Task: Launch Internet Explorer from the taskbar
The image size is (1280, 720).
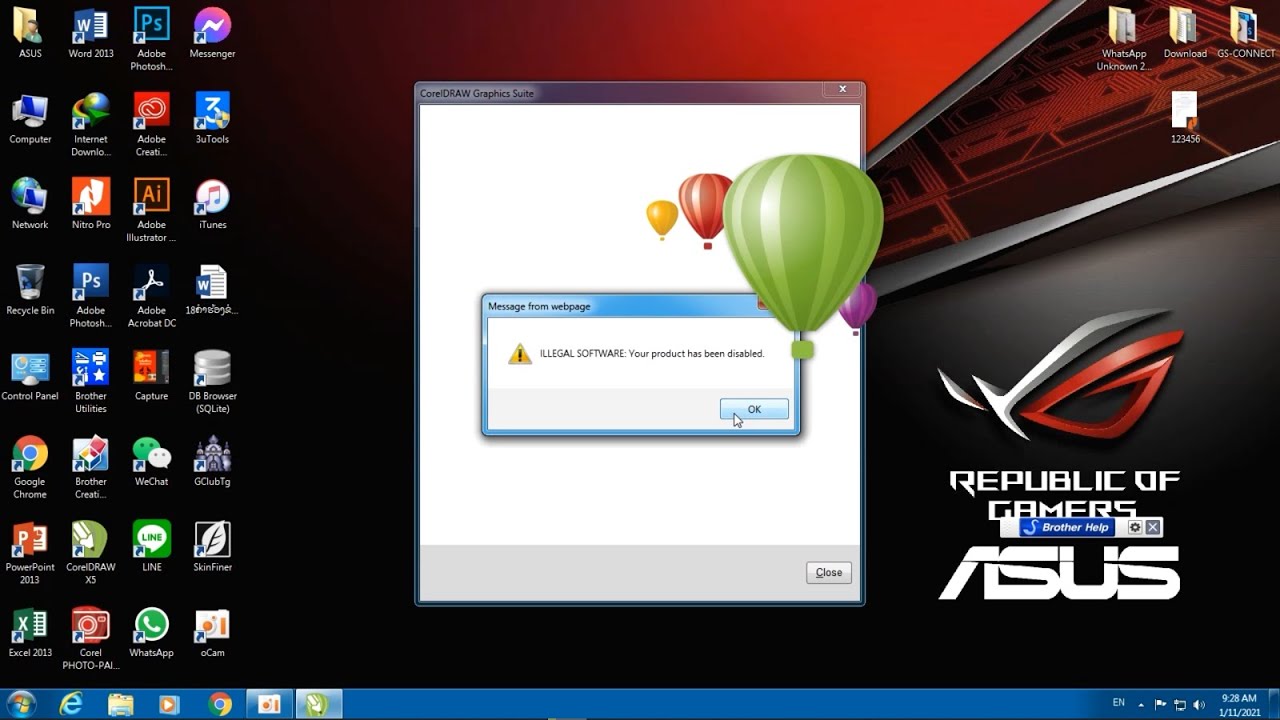Action: 71,704
